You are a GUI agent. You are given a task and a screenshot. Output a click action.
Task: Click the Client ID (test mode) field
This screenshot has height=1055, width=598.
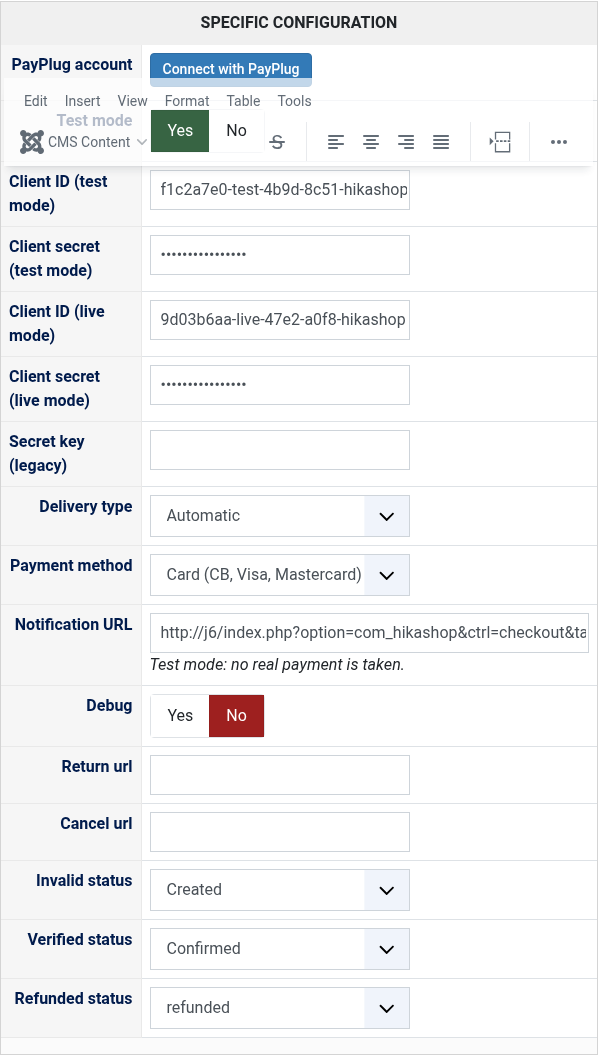(280, 190)
